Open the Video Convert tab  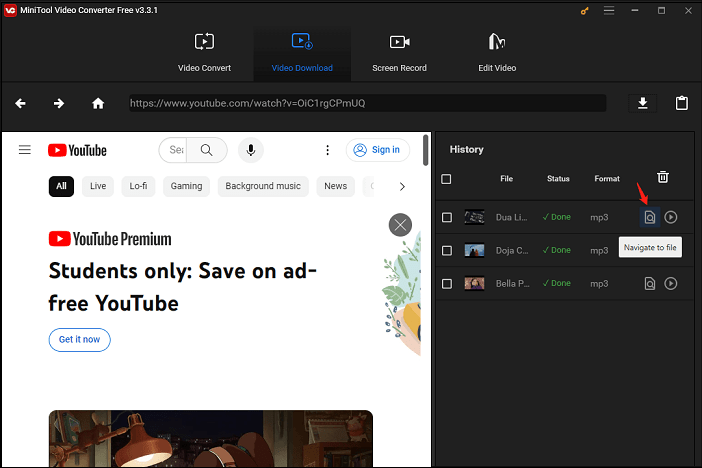[x=204, y=53]
